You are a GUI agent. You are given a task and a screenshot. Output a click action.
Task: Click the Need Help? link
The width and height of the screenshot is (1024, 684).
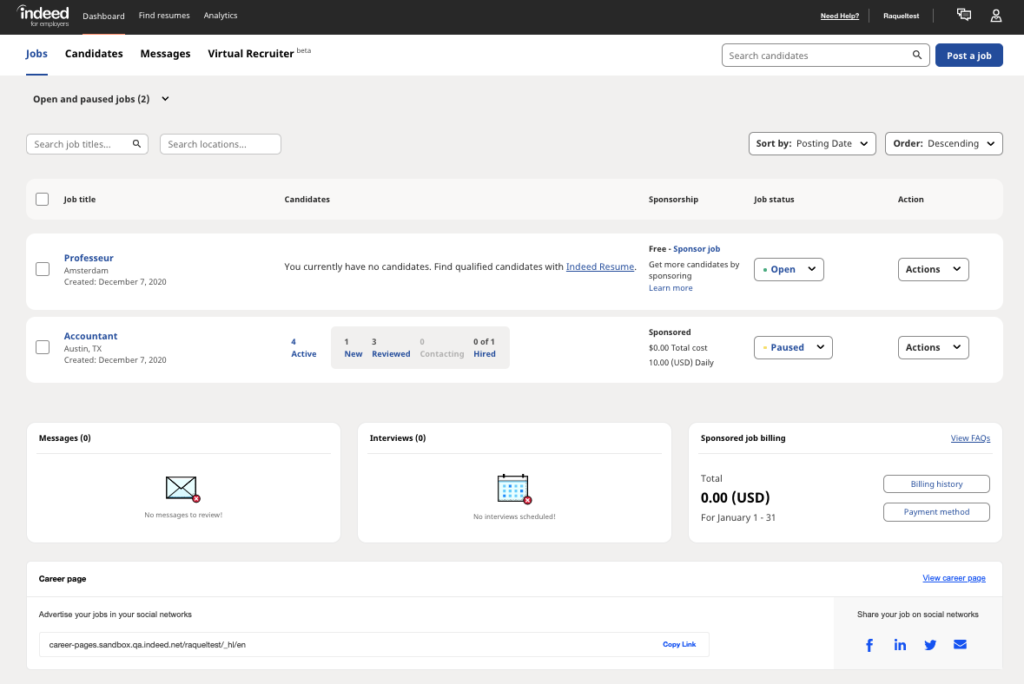tap(839, 16)
